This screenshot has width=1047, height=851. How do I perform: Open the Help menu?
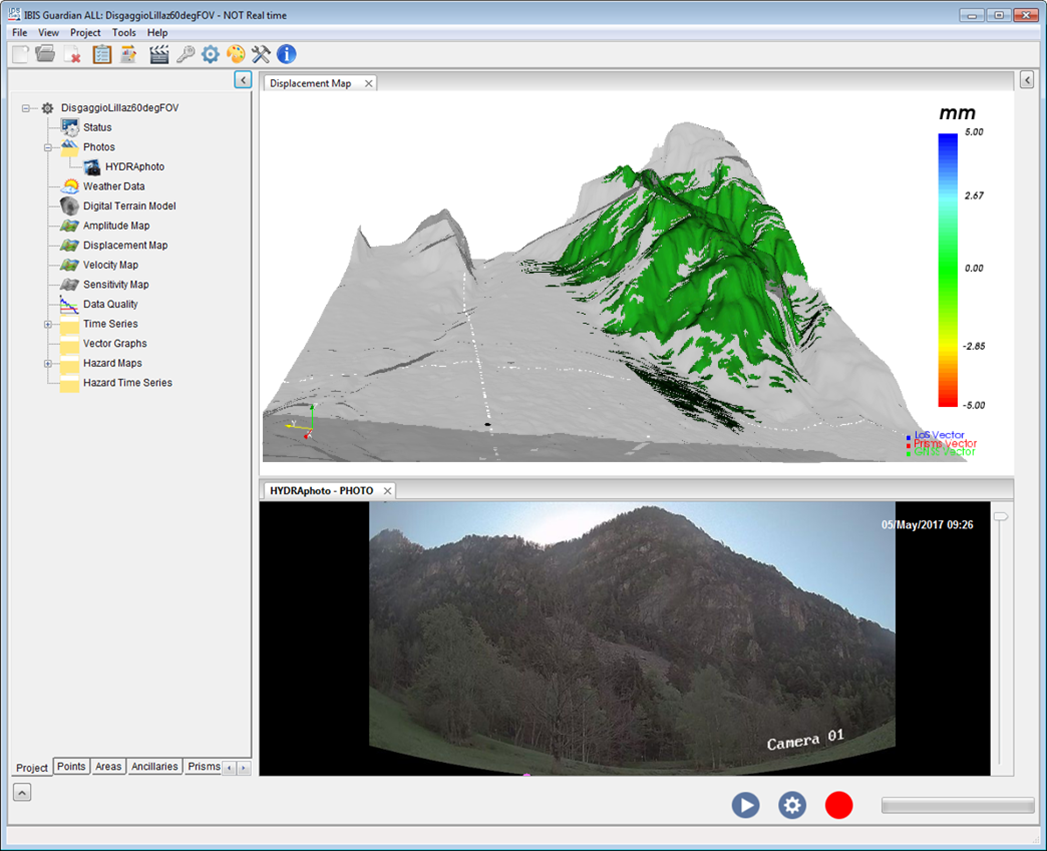point(158,33)
